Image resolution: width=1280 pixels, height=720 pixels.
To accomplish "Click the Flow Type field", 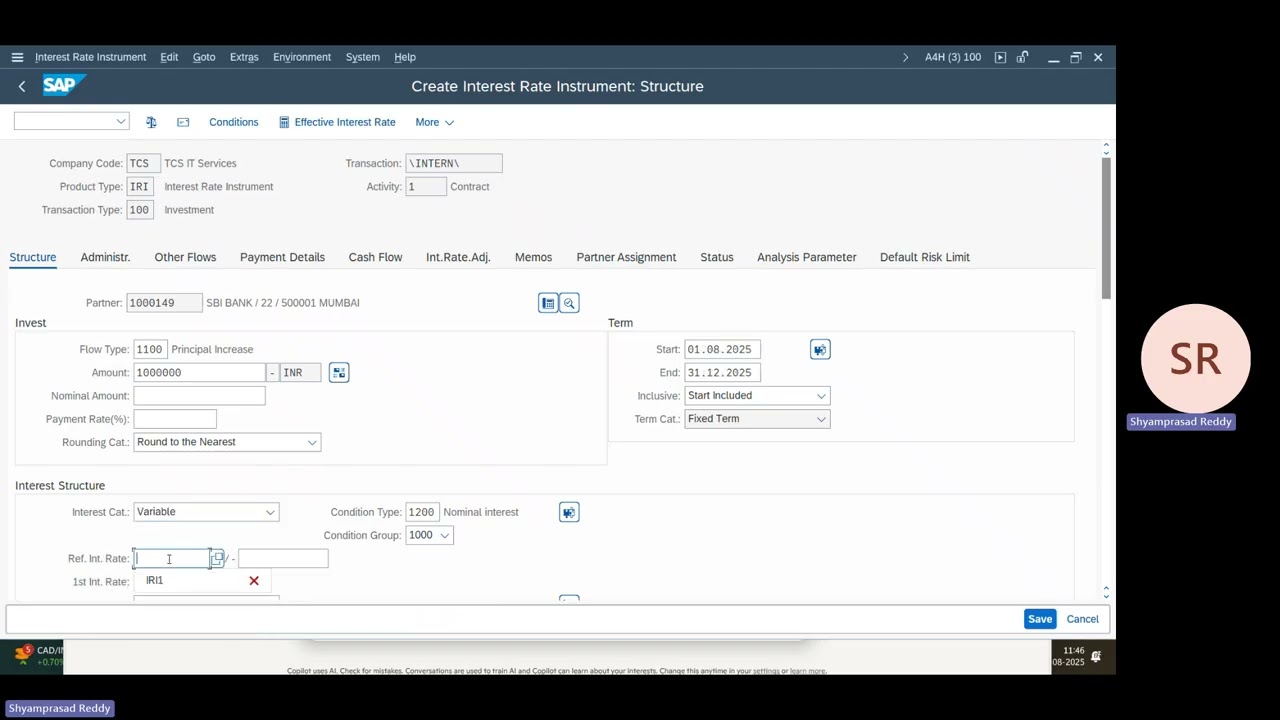I will (149, 350).
